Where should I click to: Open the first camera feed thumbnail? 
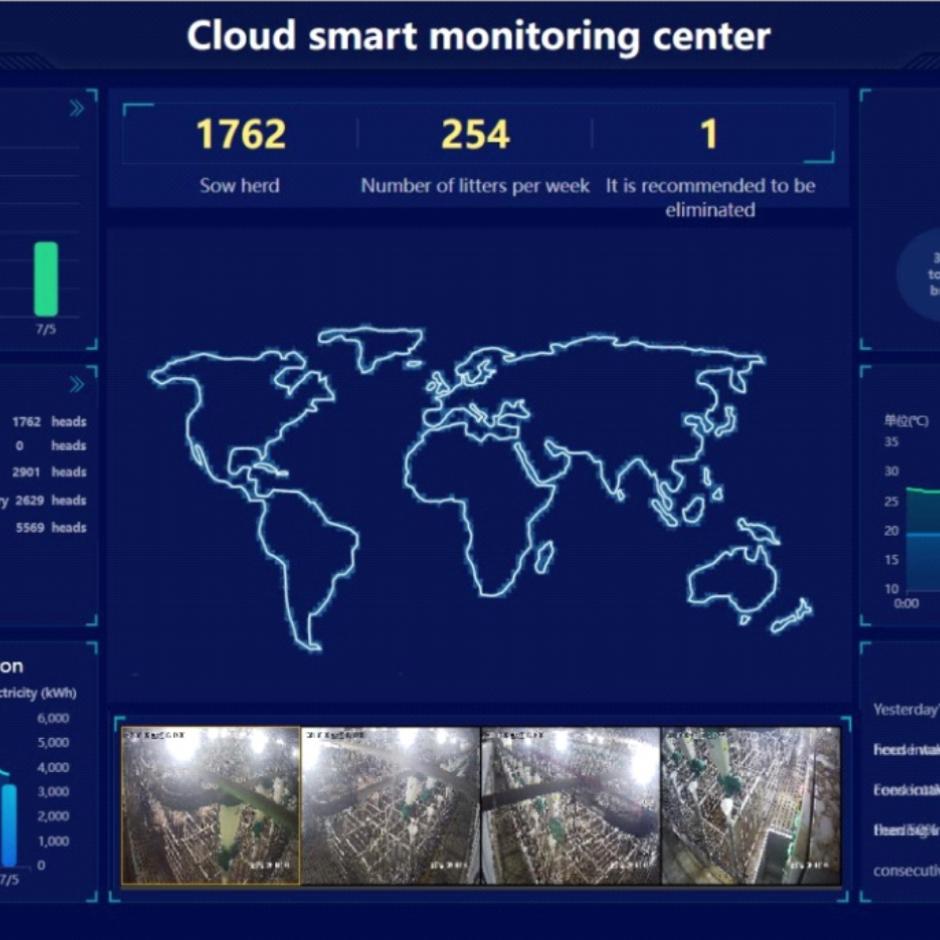coord(210,805)
